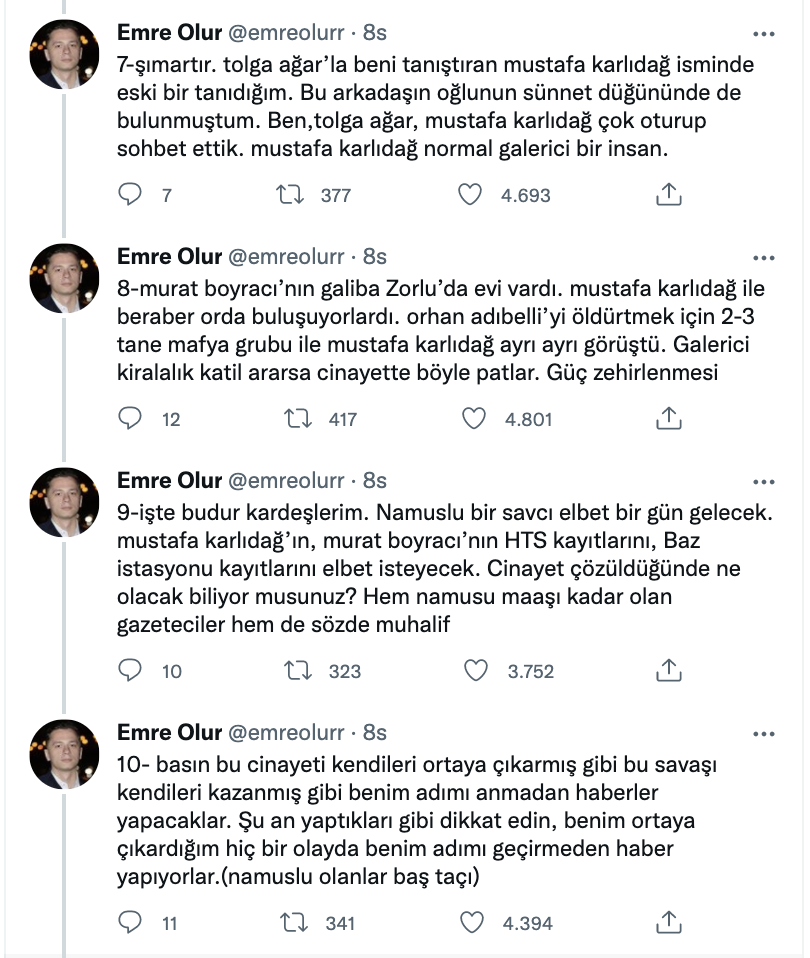Open @emreolurr handle on the 10- basın tweet
Screen dimensions: 810x958
tap(286, 733)
